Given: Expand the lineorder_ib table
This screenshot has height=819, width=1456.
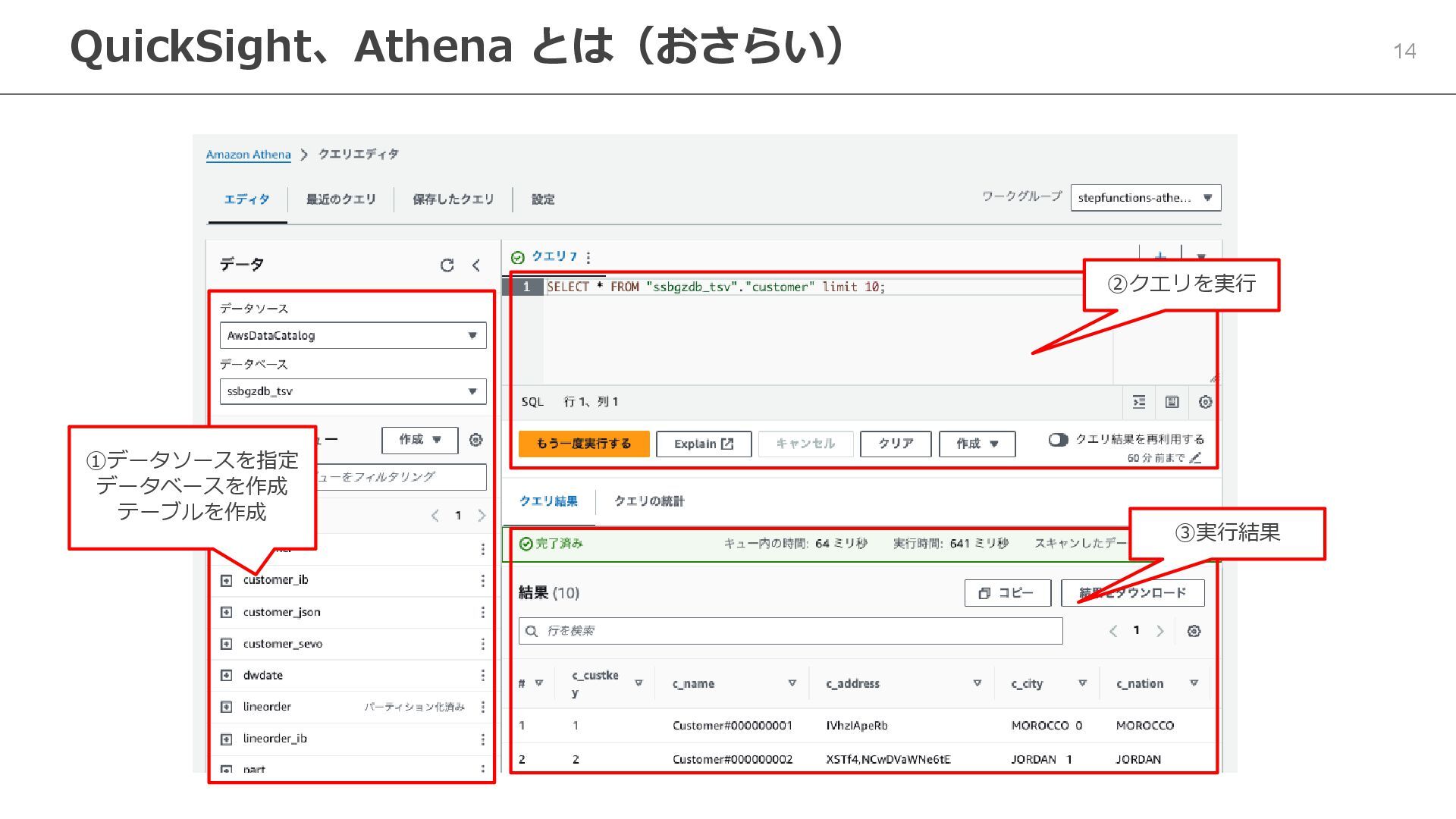Looking at the screenshot, I should 226,739.
